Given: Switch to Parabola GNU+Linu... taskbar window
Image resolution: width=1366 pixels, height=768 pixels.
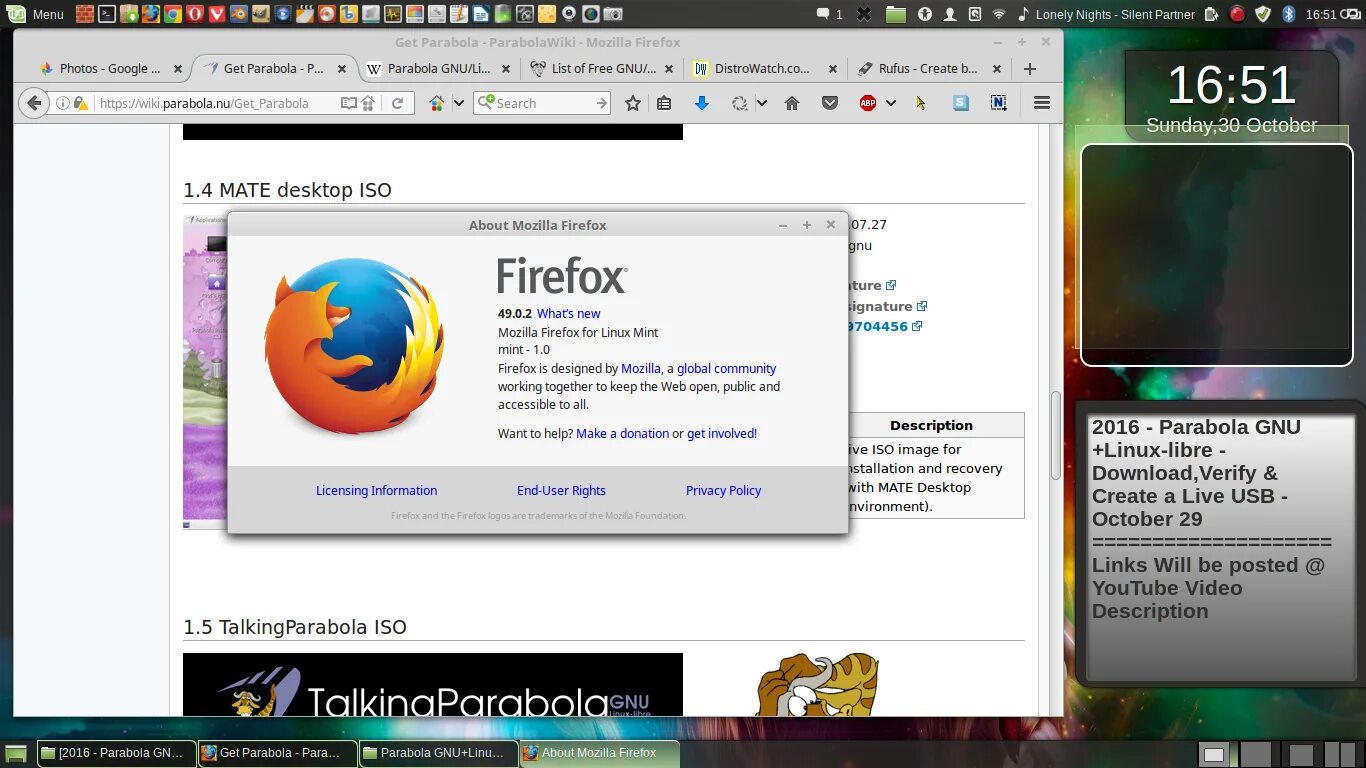Looking at the screenshot, I should 439,753.
